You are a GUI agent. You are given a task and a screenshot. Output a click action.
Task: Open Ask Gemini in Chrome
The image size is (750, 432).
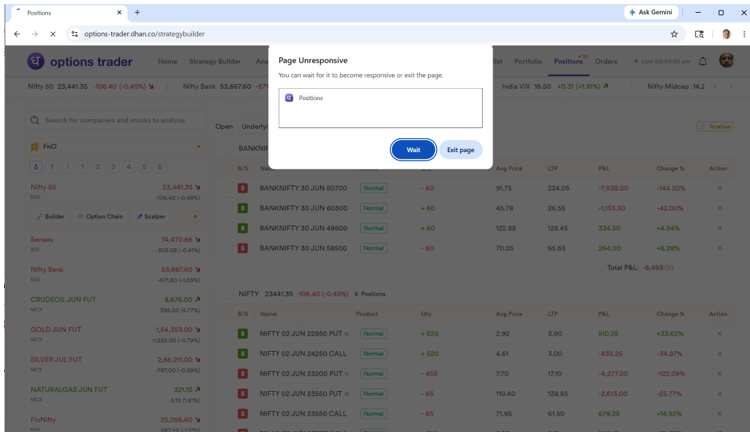coord(651,12)
